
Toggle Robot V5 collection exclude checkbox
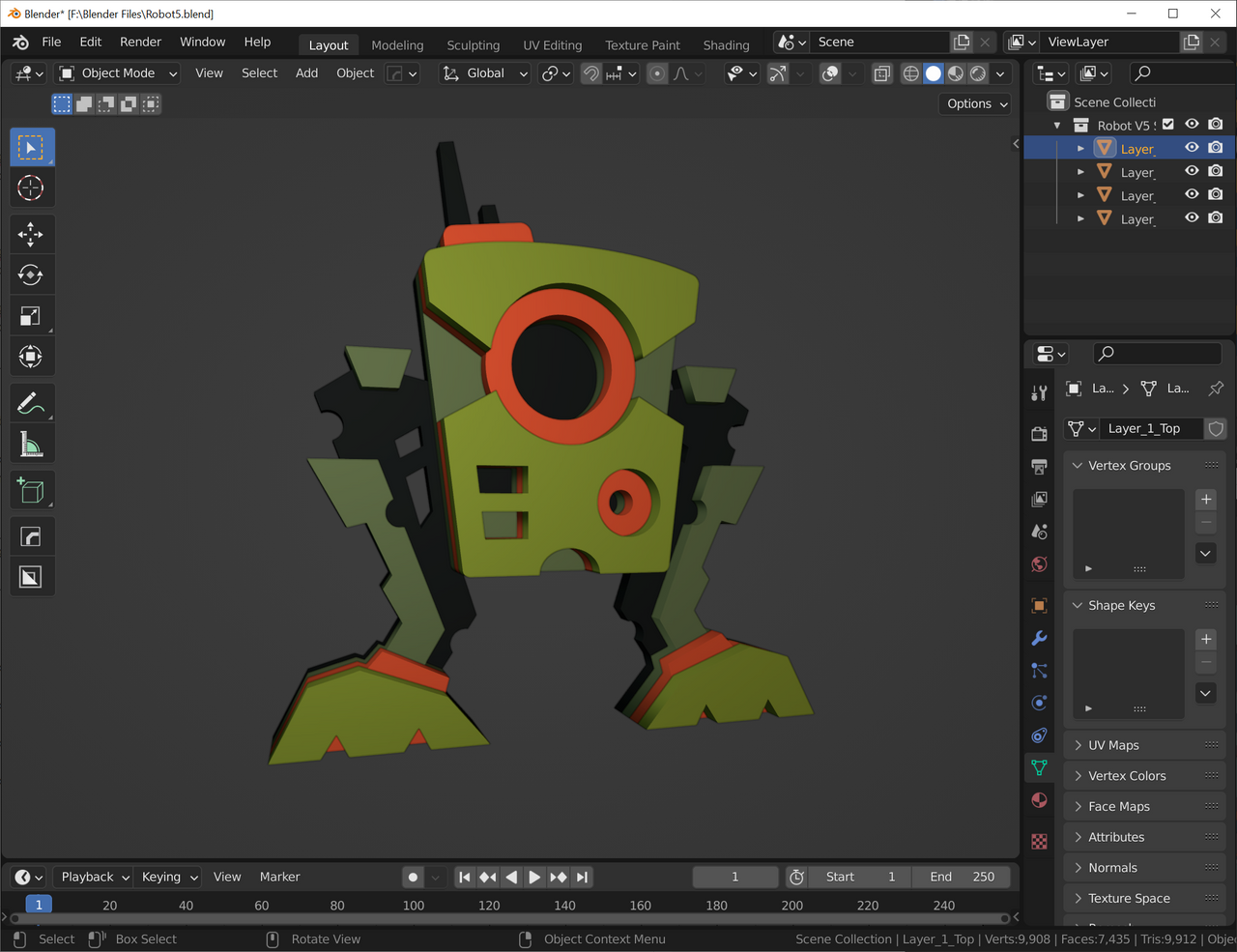(1168, 125)
